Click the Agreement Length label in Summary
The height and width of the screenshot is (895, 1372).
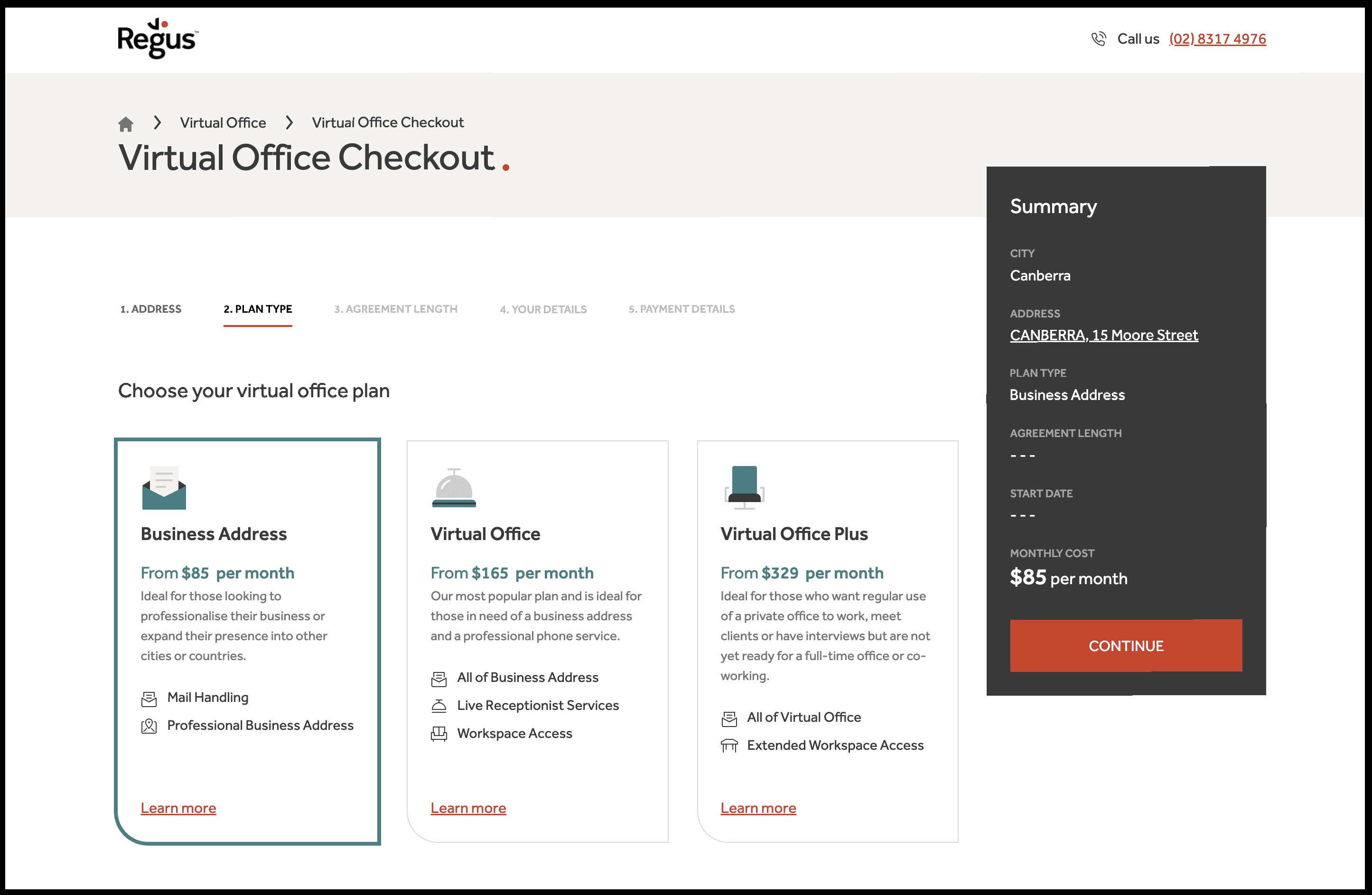(x=1065, y=433)
